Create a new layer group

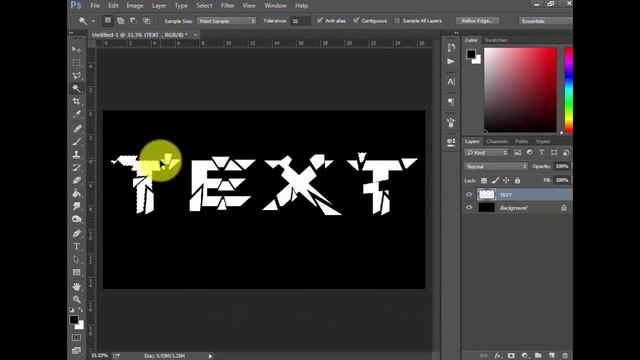(538, 356)
